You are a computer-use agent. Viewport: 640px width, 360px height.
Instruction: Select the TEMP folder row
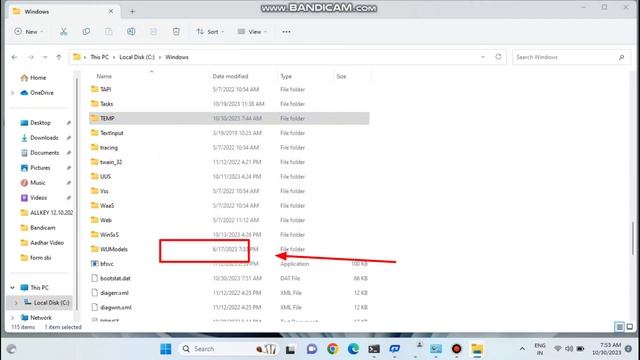tap(229, 118)
